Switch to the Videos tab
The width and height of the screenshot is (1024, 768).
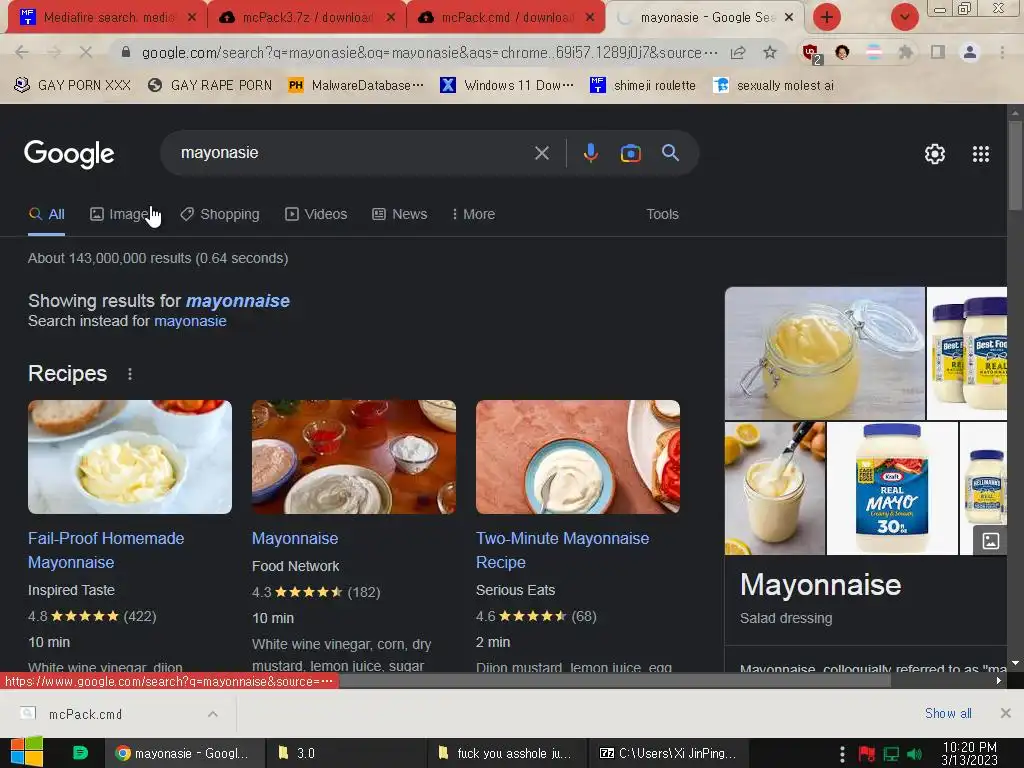[x=316, y=214]
